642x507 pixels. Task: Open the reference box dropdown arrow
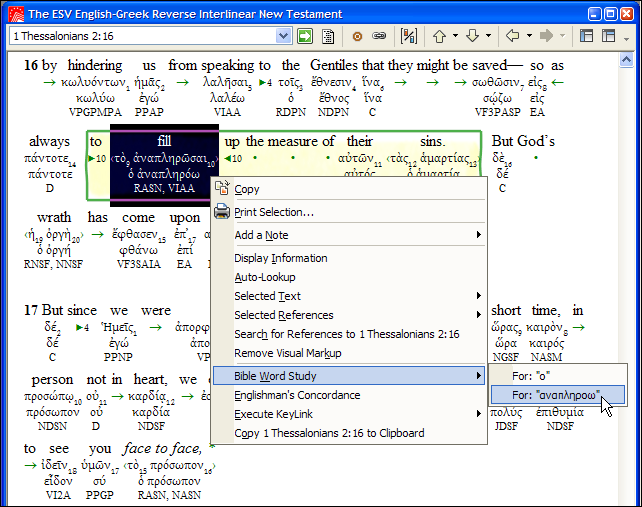(283, 36)
